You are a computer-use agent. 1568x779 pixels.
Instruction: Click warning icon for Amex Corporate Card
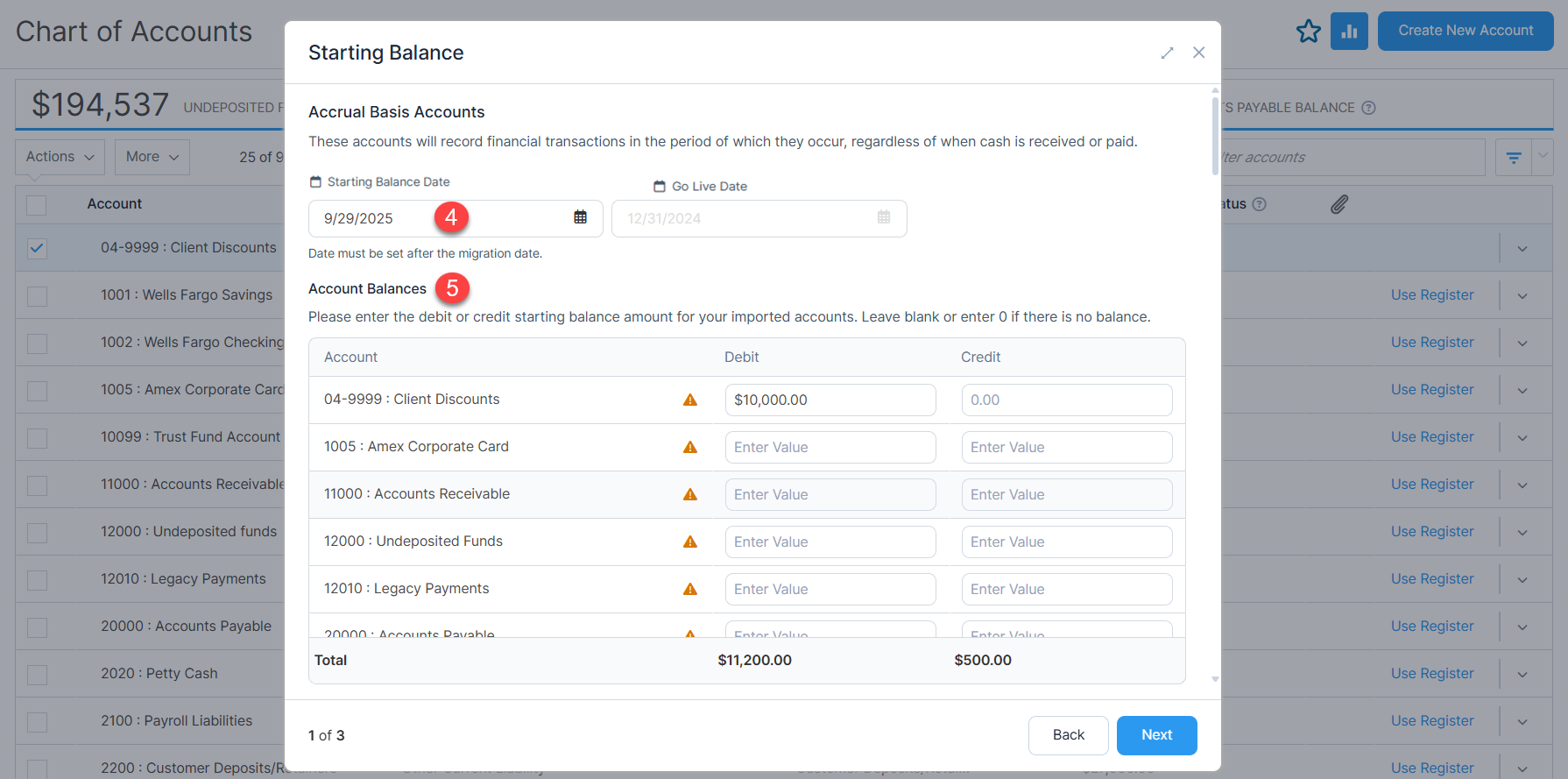690,448
